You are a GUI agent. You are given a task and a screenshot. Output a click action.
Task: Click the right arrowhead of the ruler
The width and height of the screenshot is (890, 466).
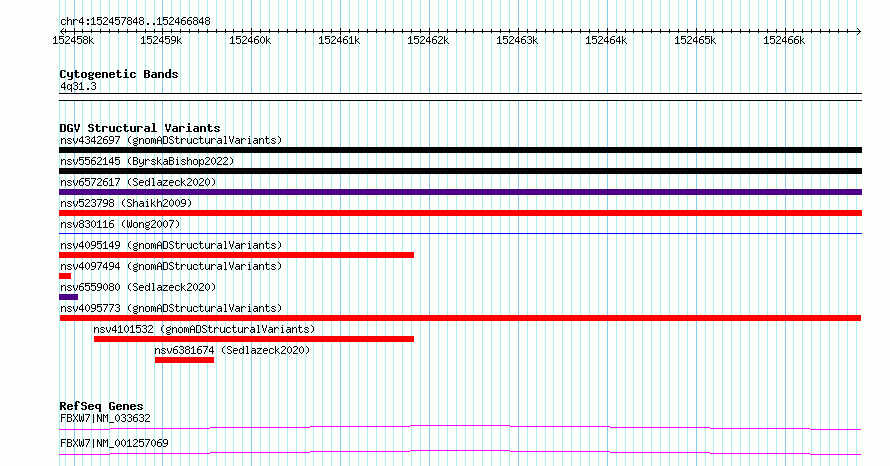click(x=859, y=31)
